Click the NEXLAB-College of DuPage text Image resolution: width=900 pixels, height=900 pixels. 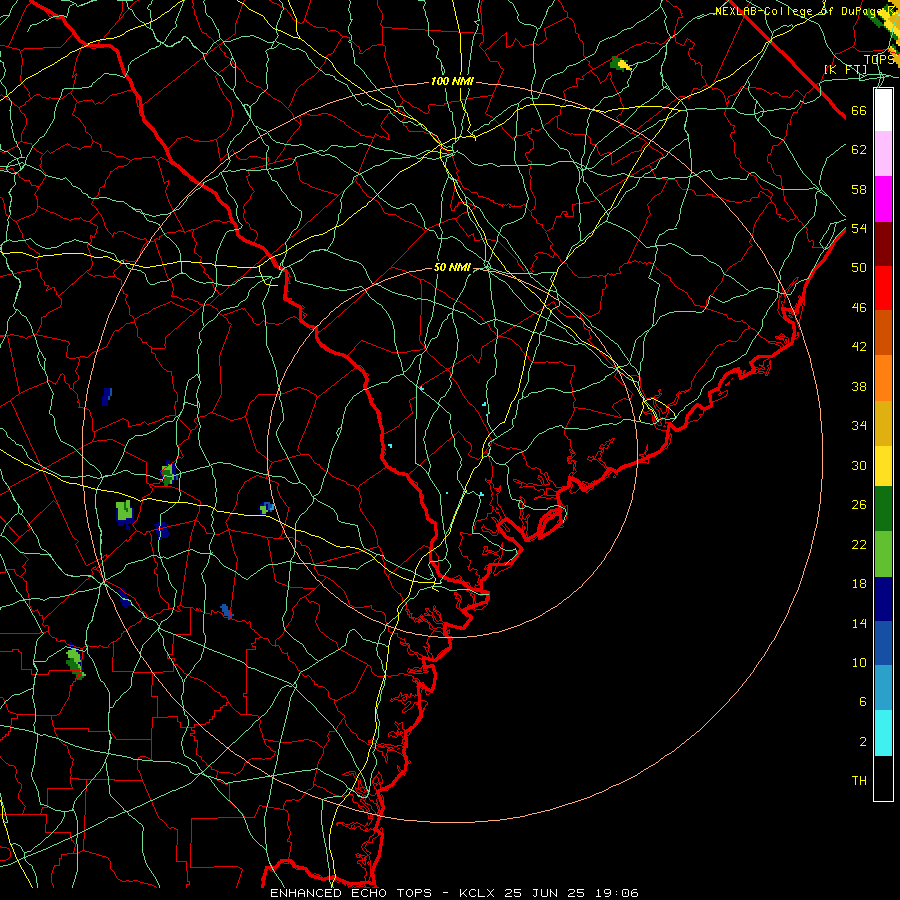point(807,11)
